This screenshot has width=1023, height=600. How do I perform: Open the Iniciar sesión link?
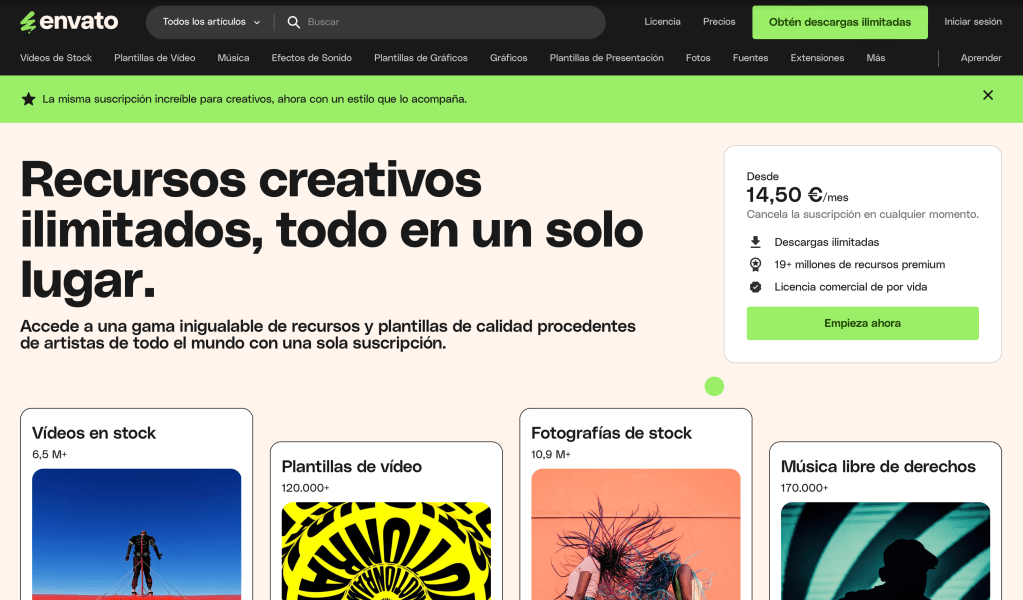pos(972,22)
